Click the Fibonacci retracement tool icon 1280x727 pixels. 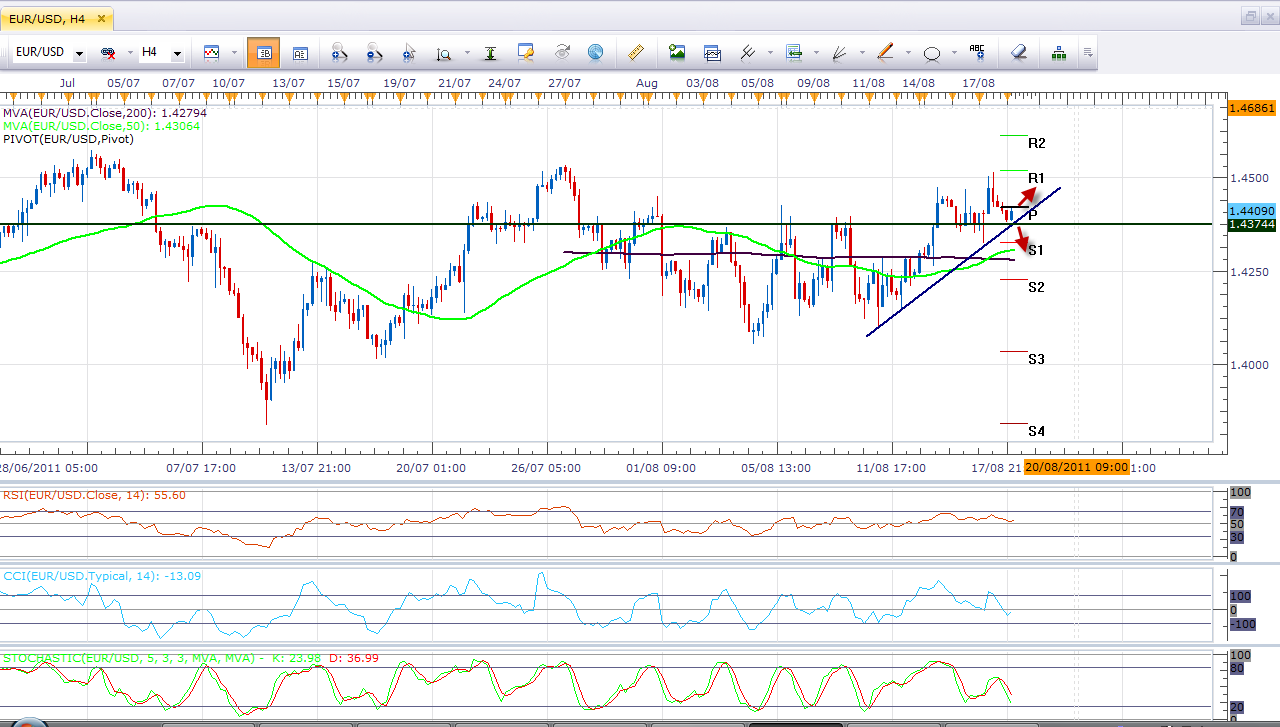point(794,52)
